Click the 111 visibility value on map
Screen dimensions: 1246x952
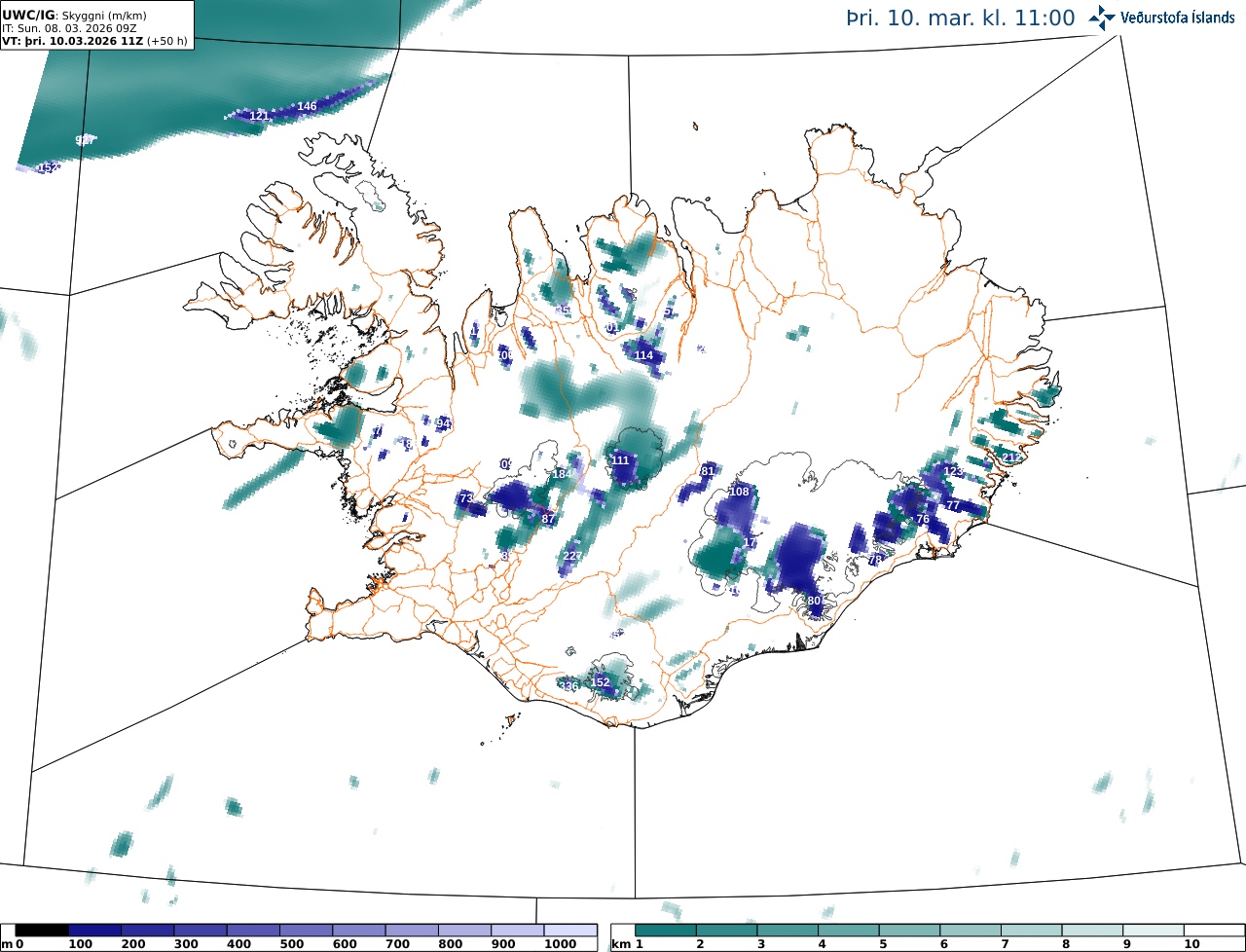pos(621,459)
